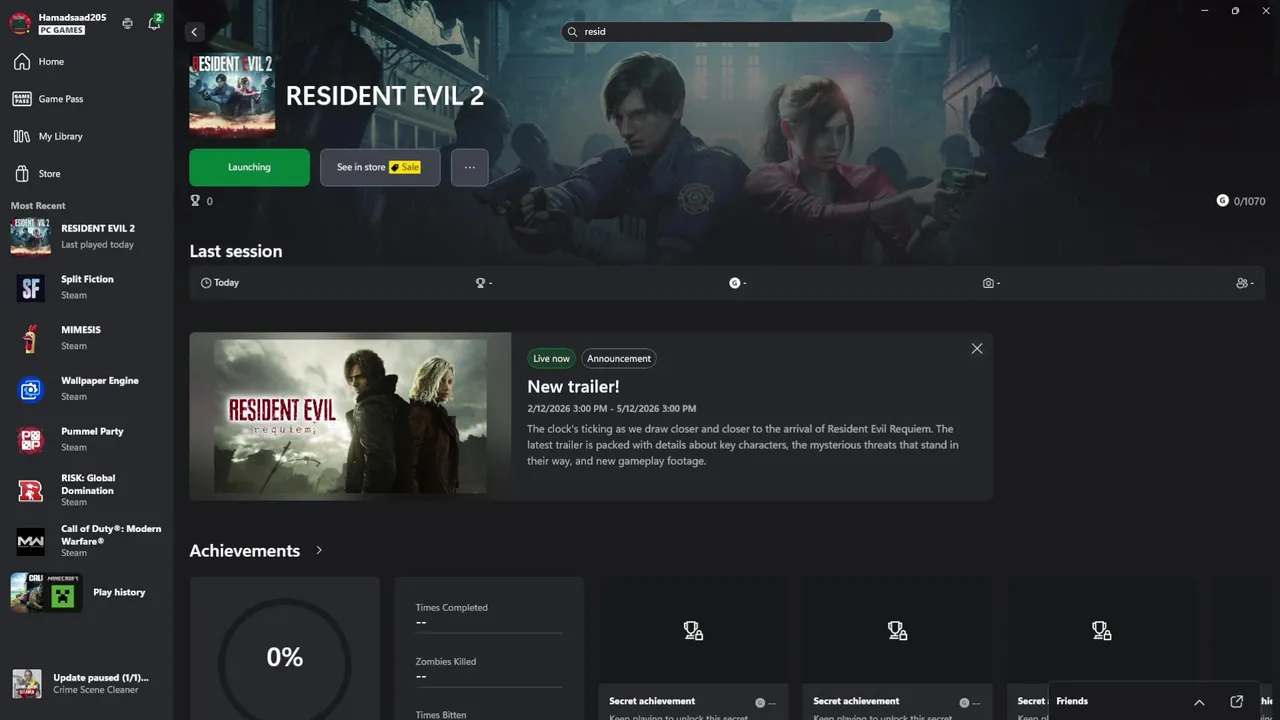This screenshot has width=1280, height=720.
Task: Click the gamerscore 0/1070 indicator
Action: point(1242,201)
